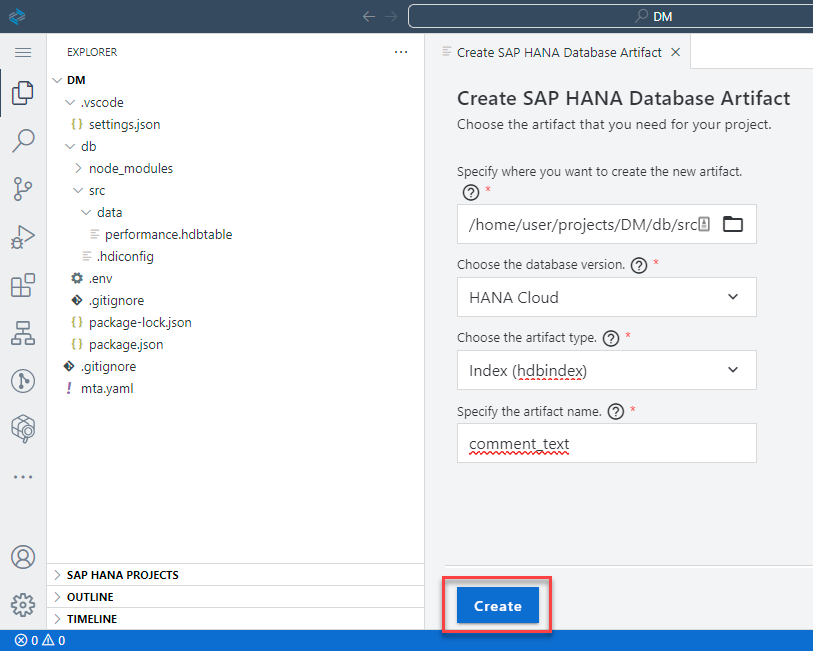Open Explorer more actions ellipsis

pos(401,52)
